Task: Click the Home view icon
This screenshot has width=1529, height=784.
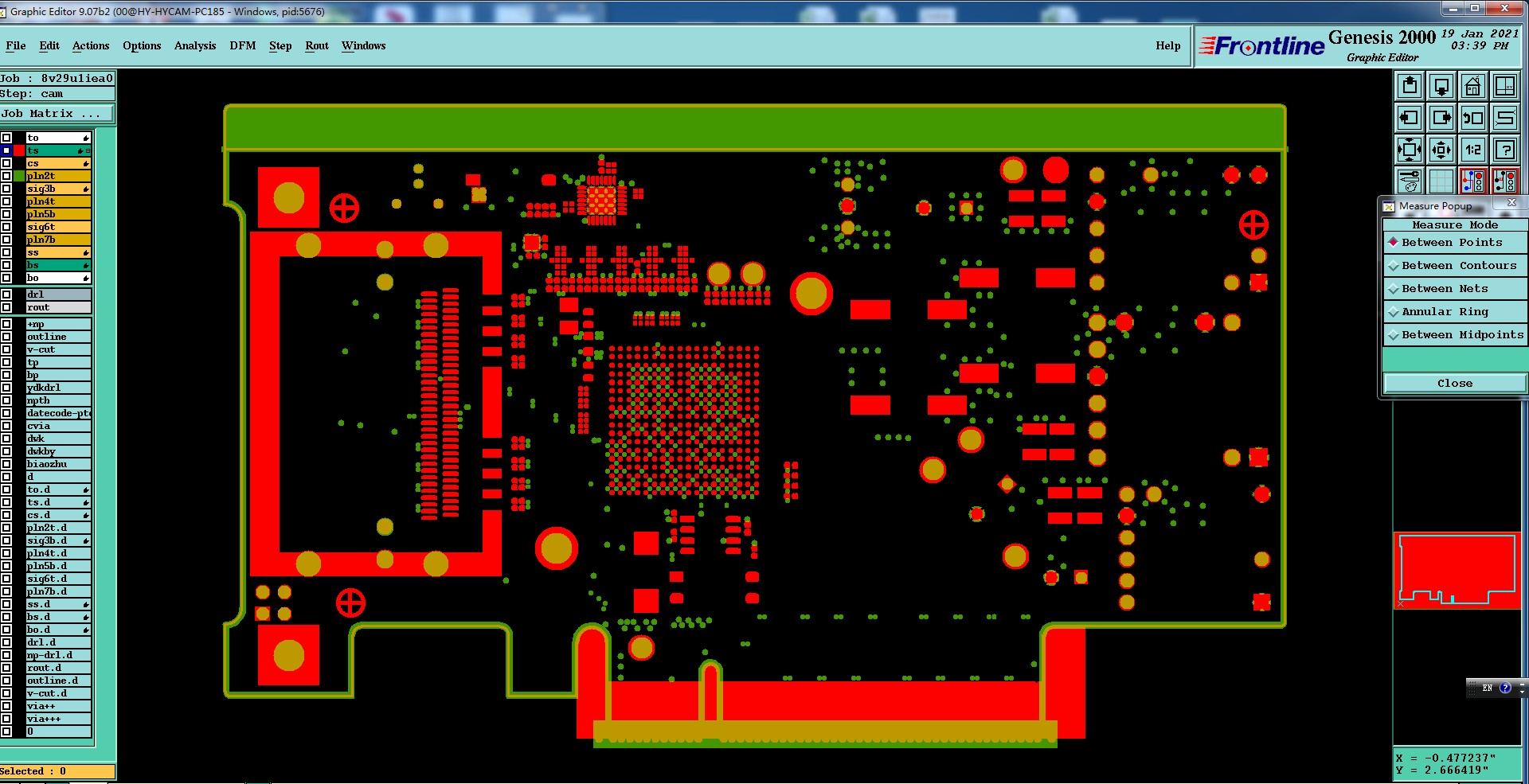Action: tap(1473, 87)
